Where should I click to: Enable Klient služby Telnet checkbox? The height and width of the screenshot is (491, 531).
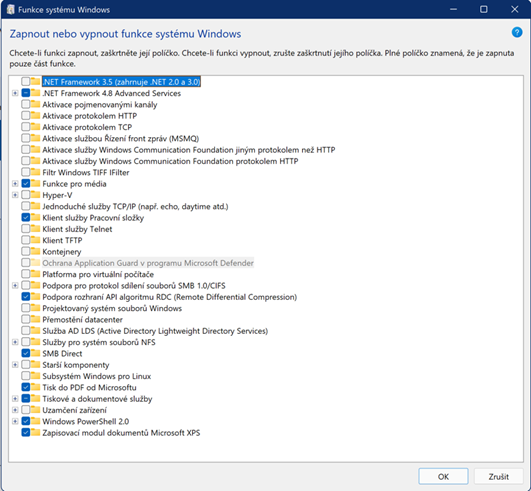[25, 229]
